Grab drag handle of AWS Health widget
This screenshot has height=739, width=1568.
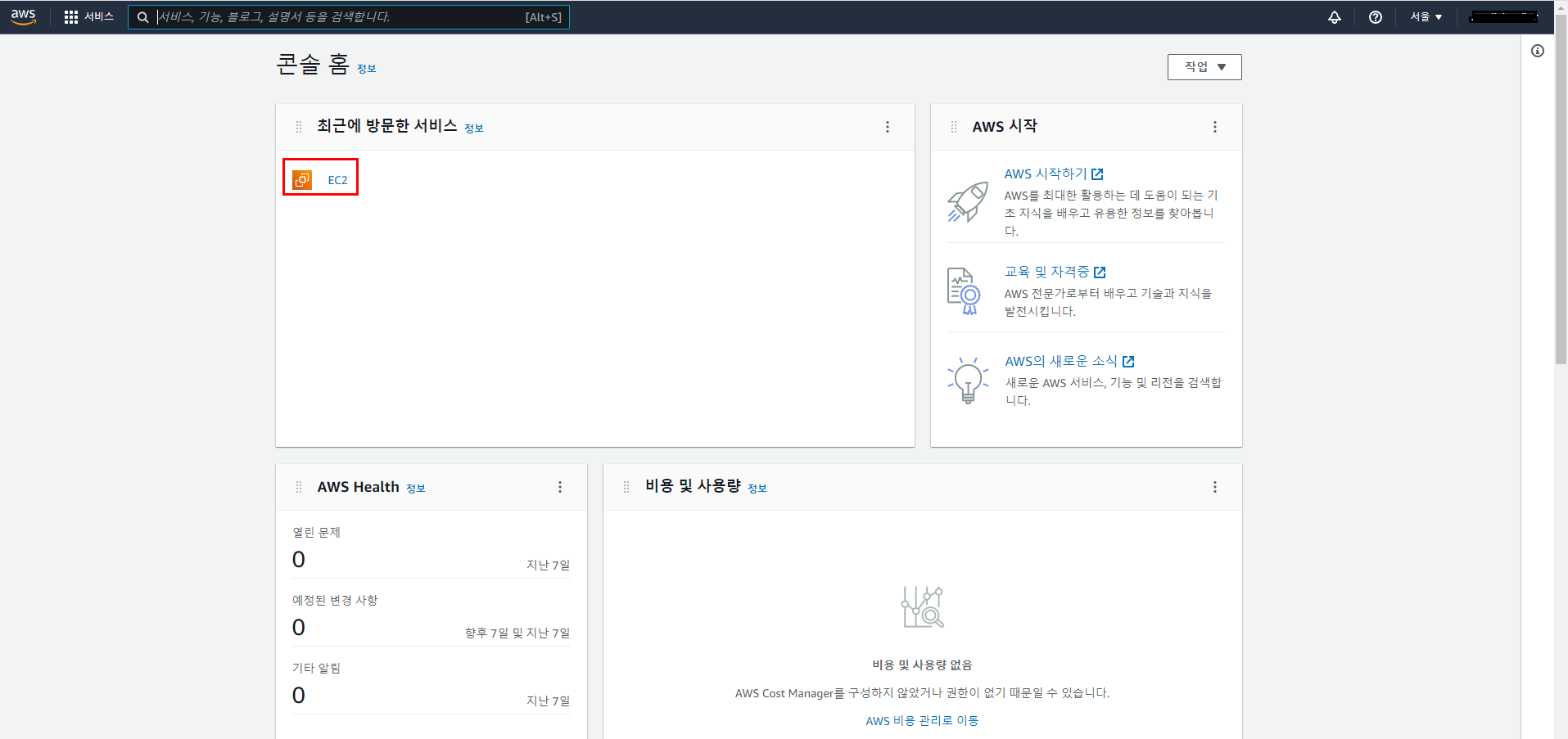(299, 487)
